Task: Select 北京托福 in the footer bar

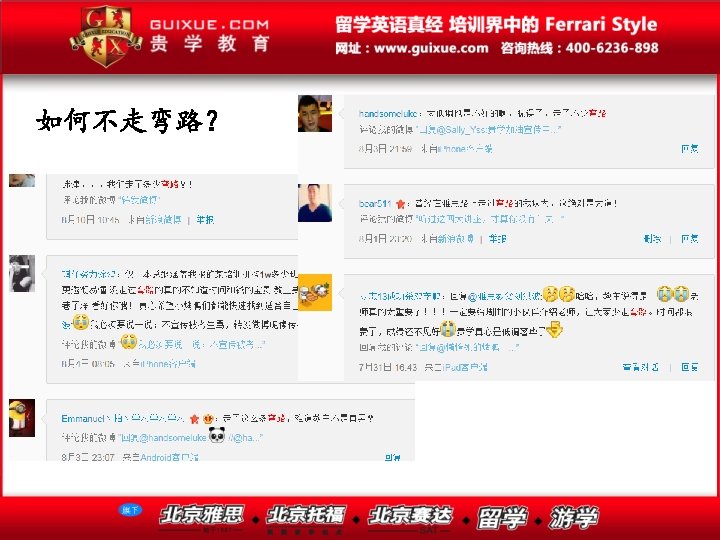Action: click(305, 515)
